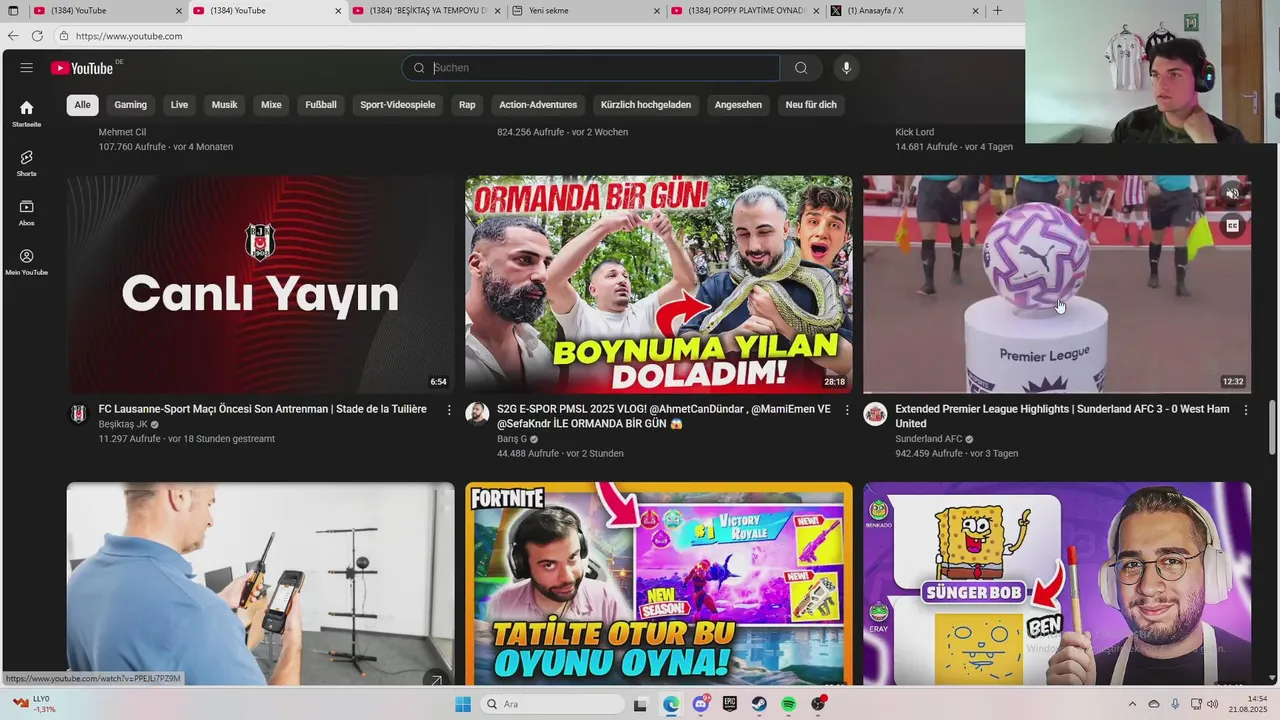Go back with browser back arrow

[13, 36]
